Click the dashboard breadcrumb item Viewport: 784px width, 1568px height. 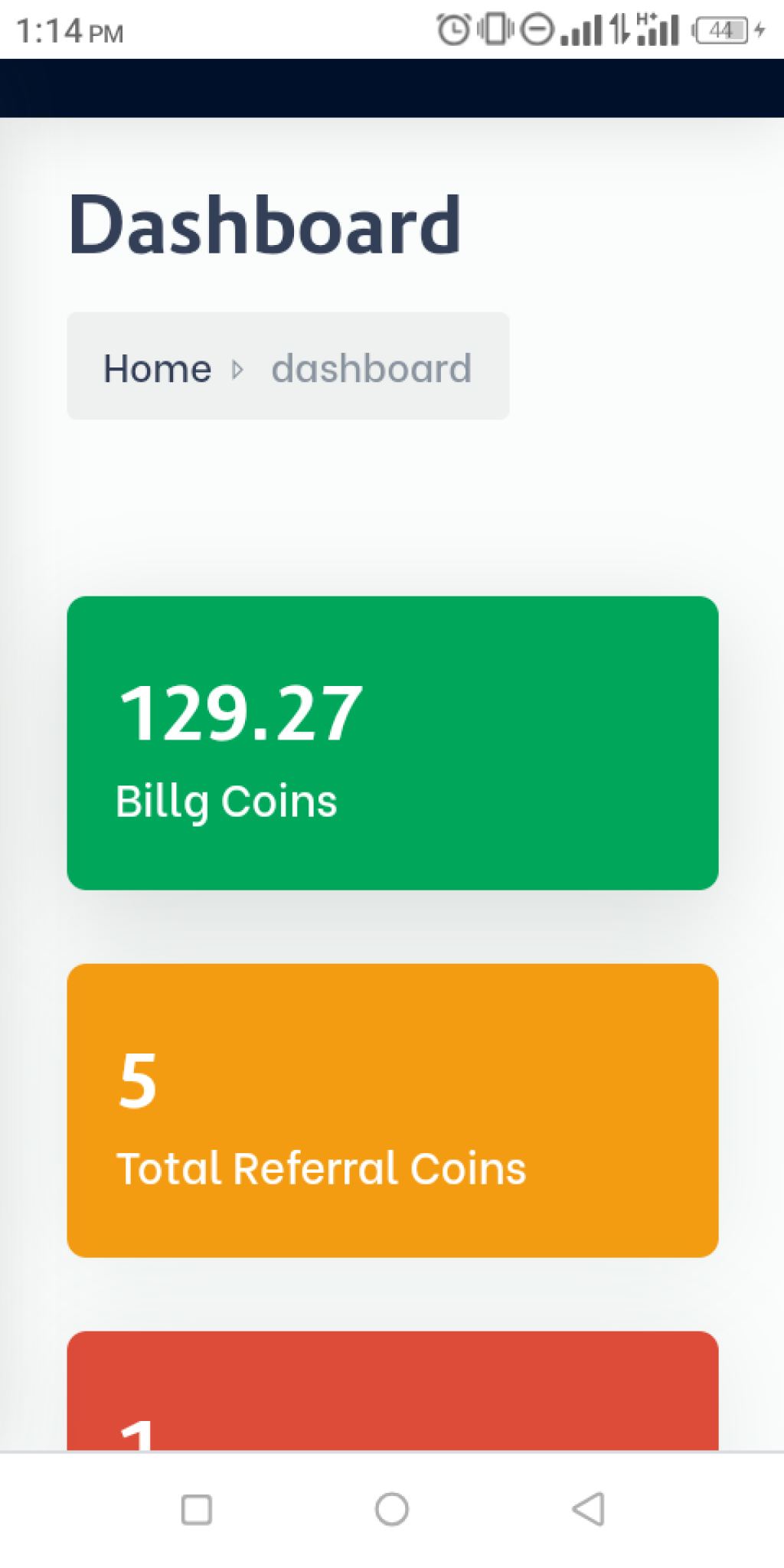[x=371, y=368]
